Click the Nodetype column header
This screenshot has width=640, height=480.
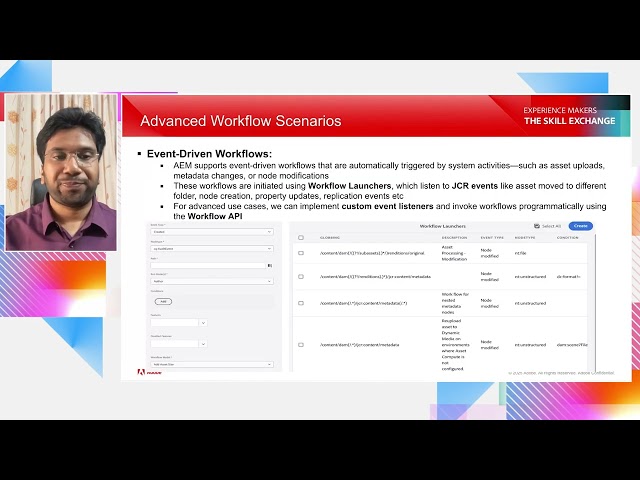click(525, 238)
